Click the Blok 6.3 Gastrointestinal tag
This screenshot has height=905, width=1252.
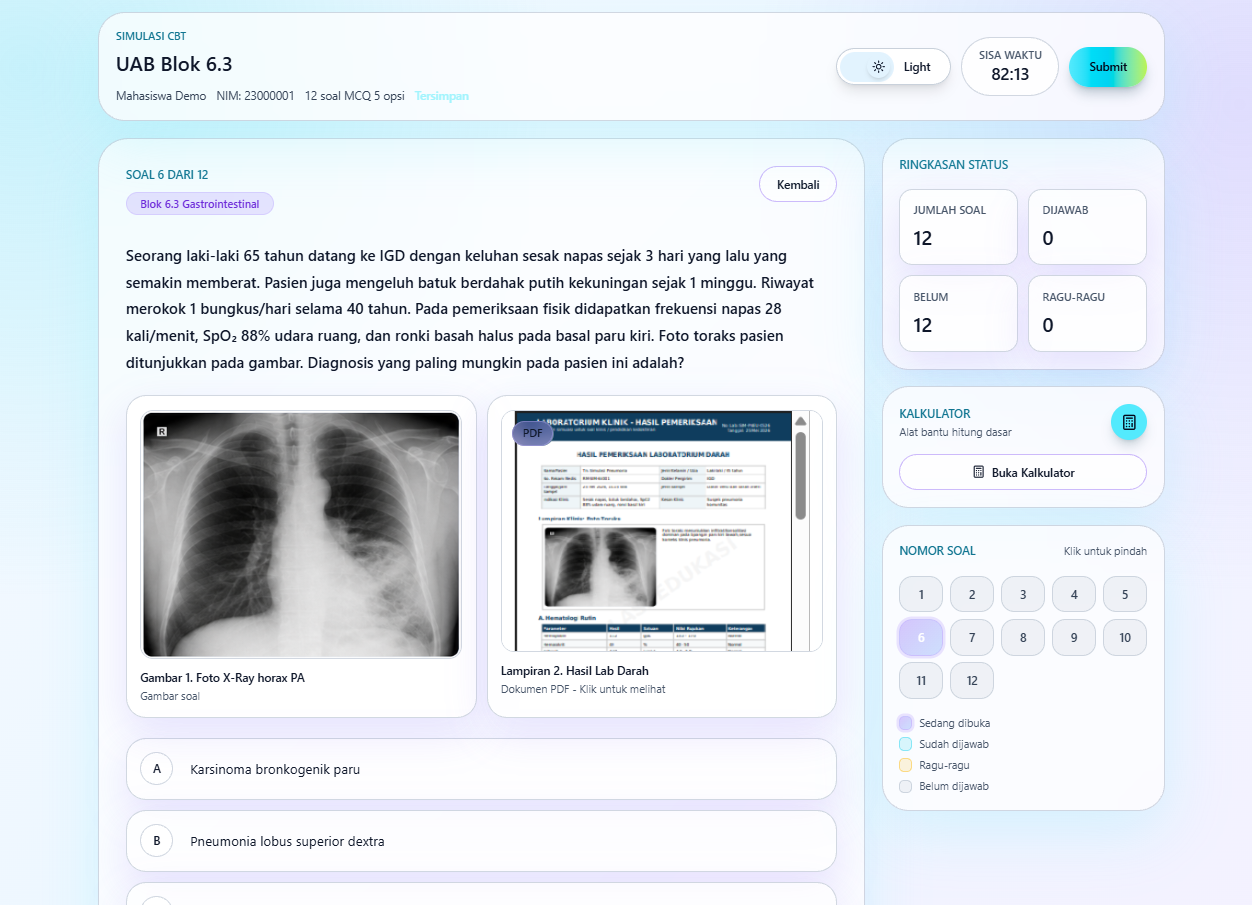200,204
